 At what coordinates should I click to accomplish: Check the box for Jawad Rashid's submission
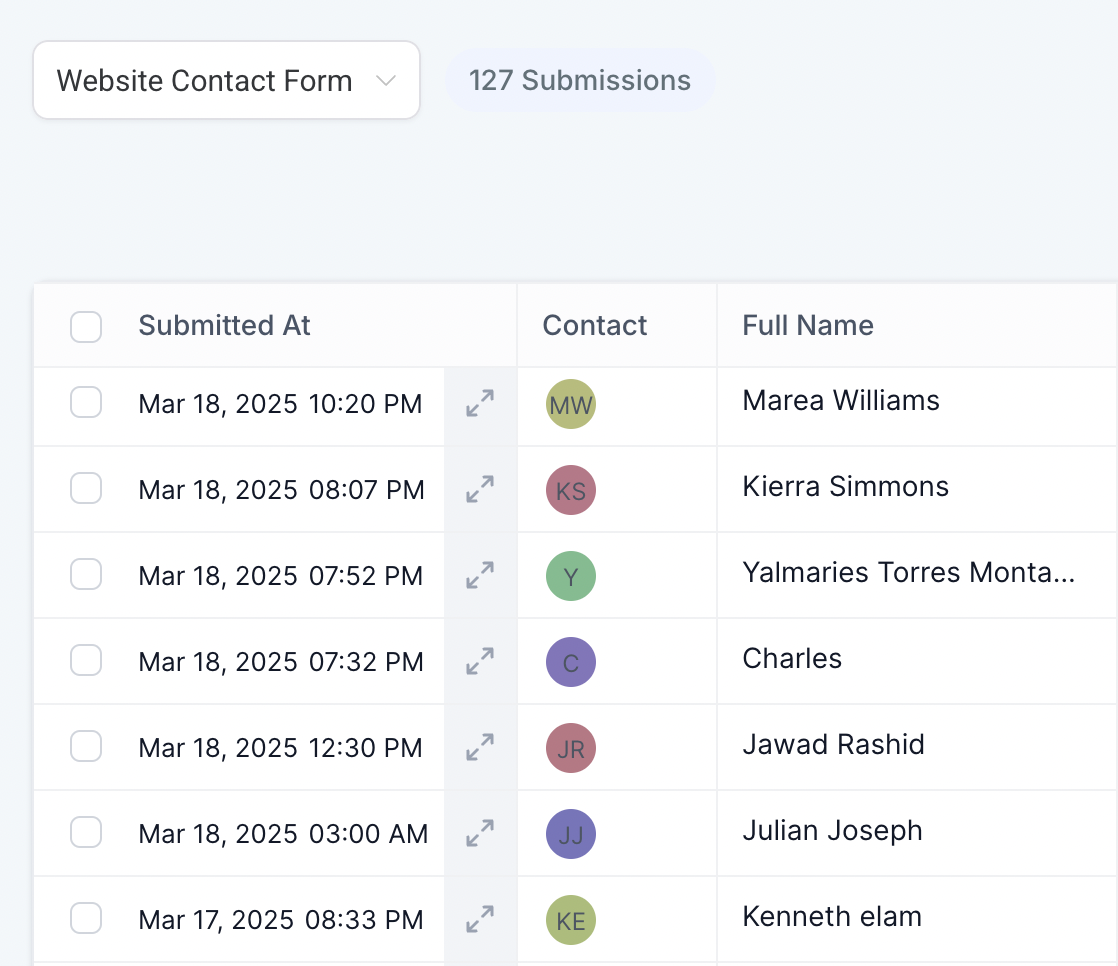[86, 748]
